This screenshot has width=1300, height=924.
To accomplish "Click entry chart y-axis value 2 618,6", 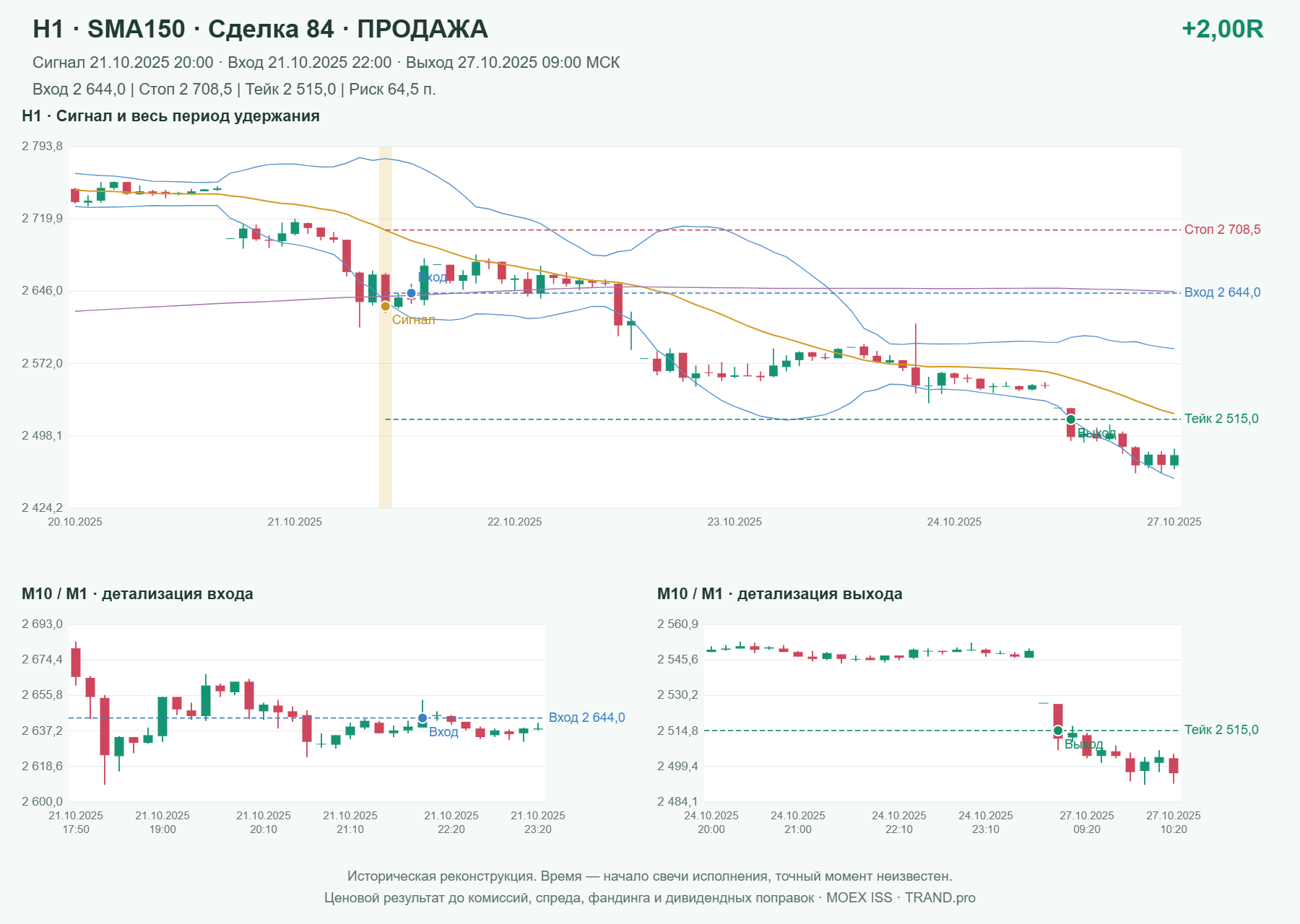I will point(42,767).
